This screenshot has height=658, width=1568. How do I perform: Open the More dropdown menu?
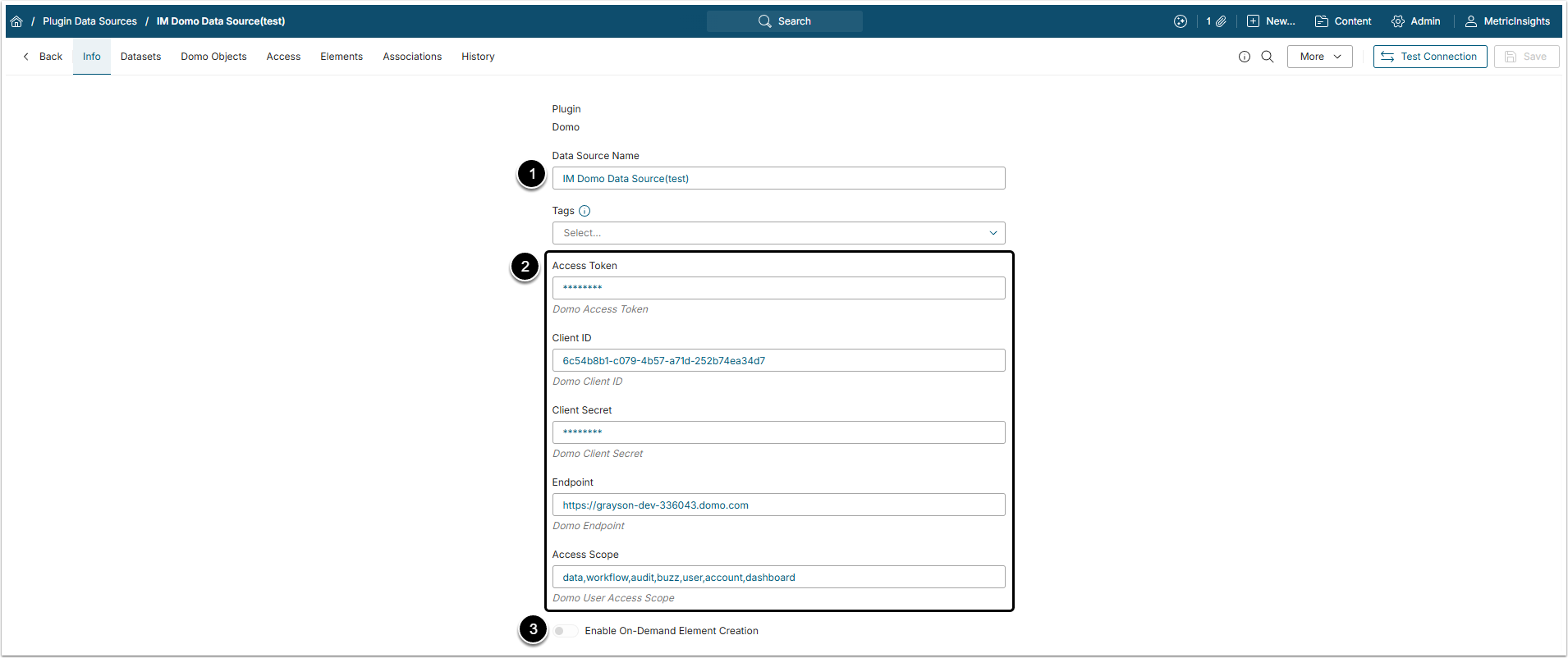click(x=1319, y=57)
